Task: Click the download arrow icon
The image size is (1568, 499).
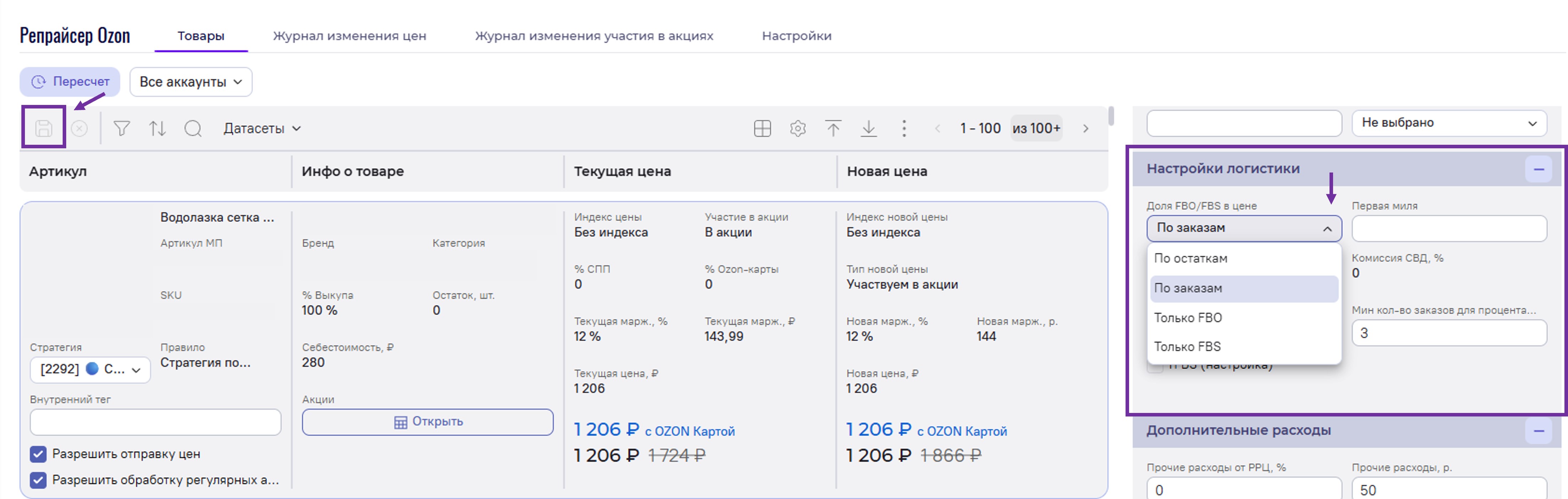Action: [869, 128]
